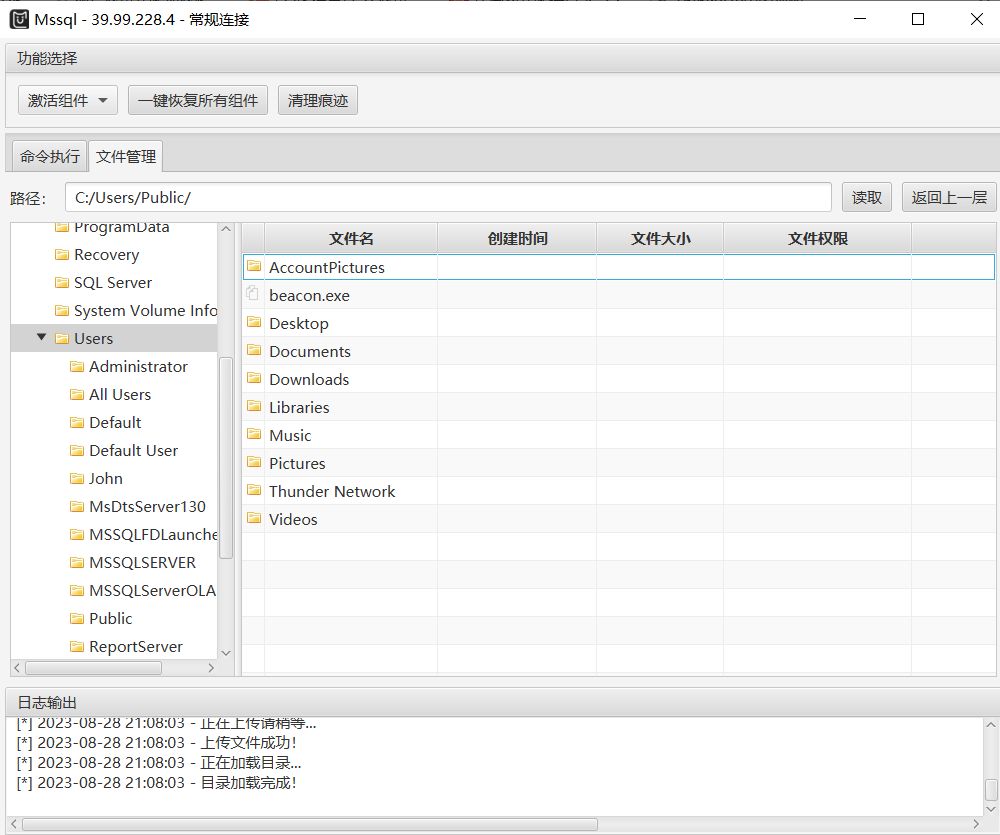
Task: Open the 激活组件 dropdown
Action: click(x=68, y=100)
